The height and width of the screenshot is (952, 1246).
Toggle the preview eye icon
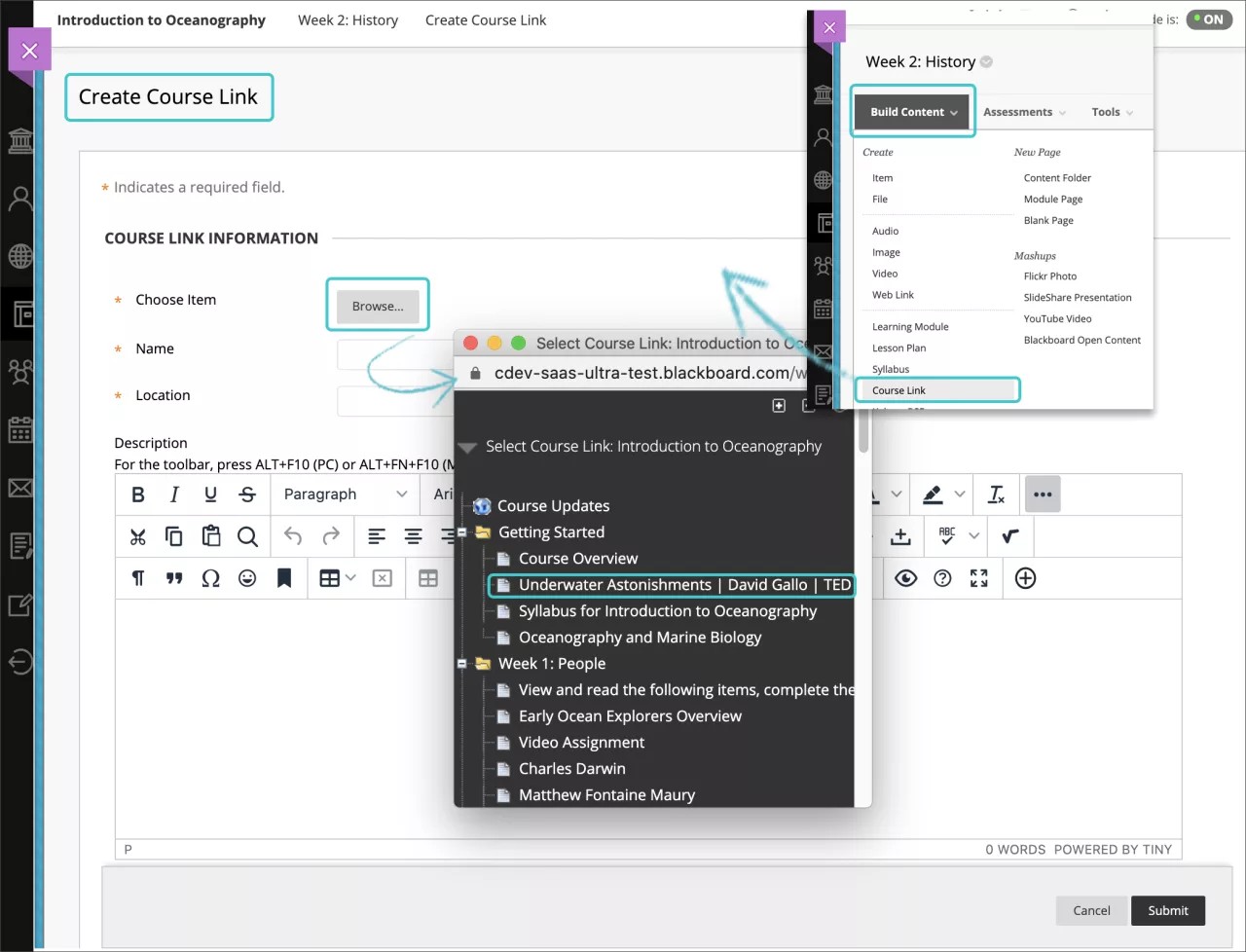905,578
